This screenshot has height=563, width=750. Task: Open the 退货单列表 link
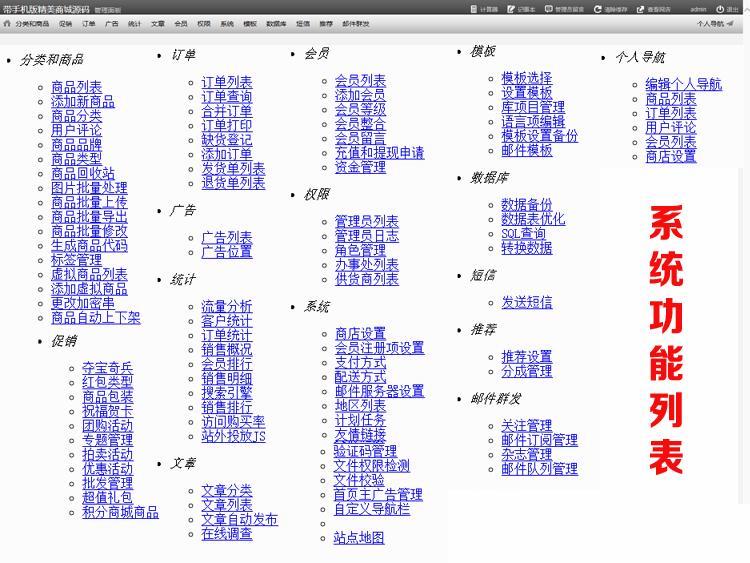(x=233, y=183)
